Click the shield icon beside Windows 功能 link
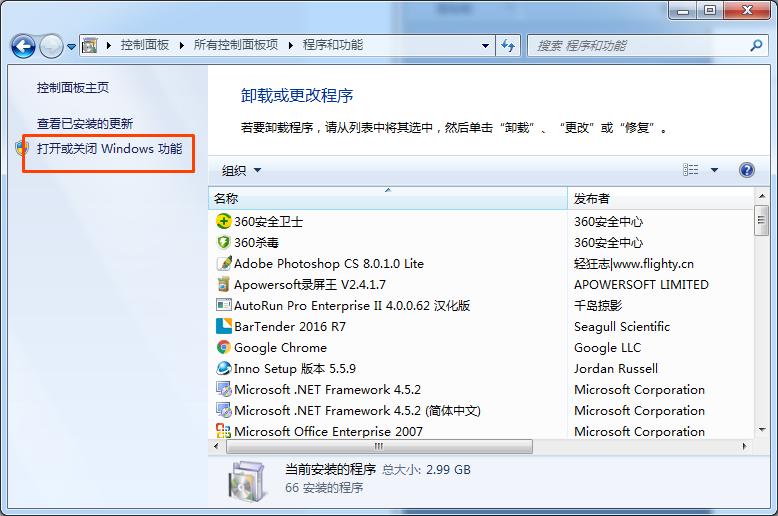The image size is (778, 516). point(21,148)
